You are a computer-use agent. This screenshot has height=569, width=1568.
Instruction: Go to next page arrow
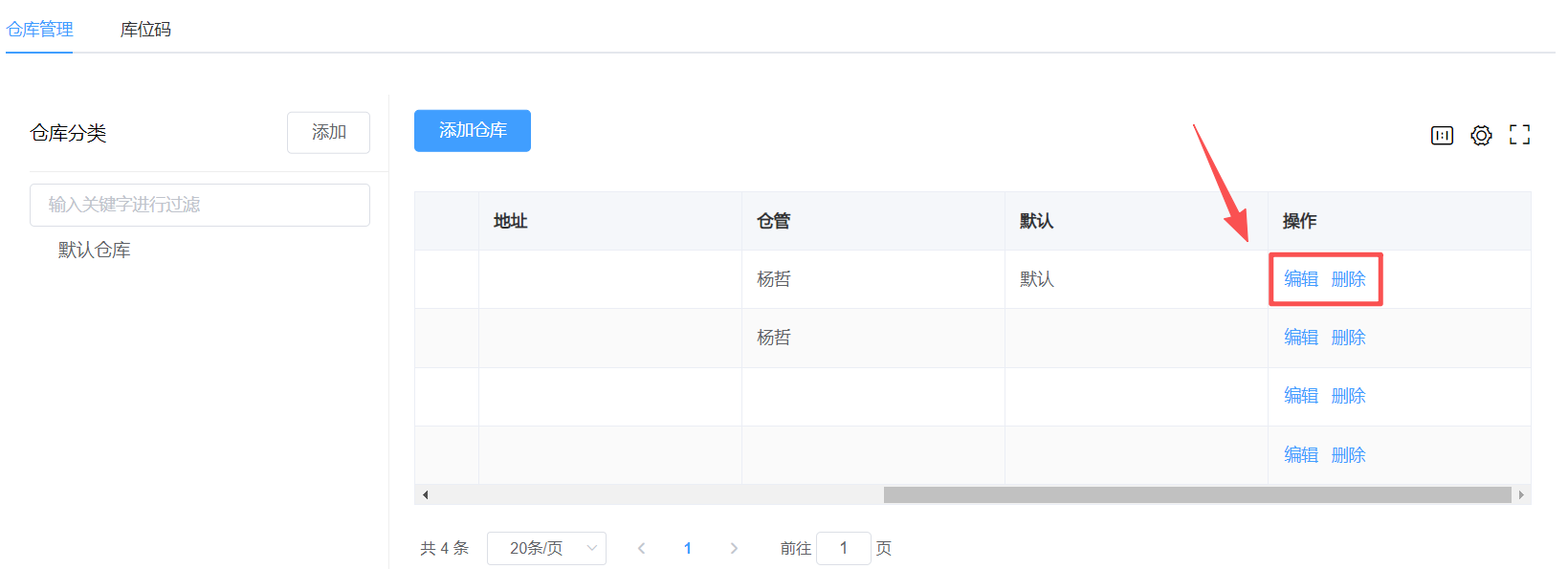coord(734,548)
